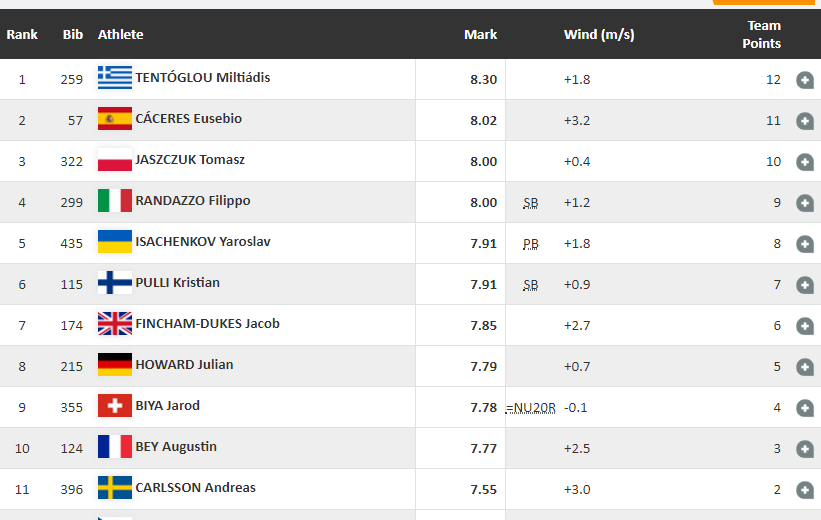Click the Swedish flag icon
The height and width of the screenshot is (520, 821).
pos(114,488)
